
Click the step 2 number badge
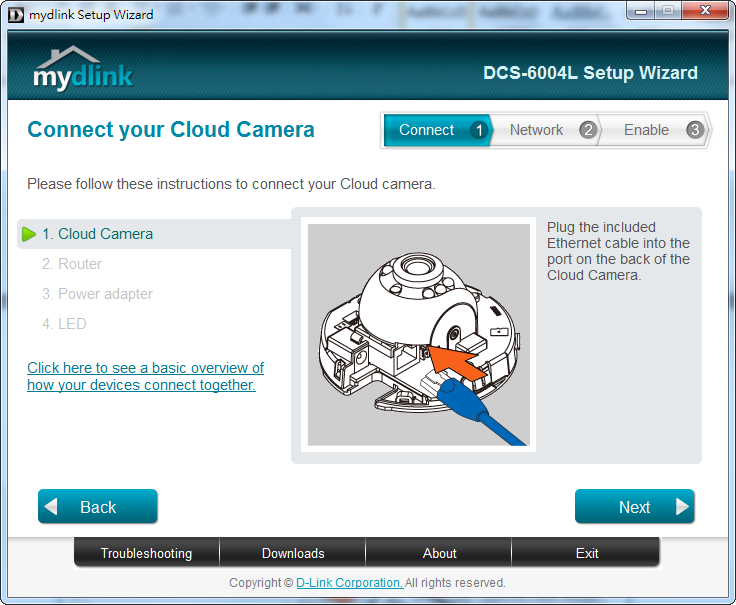point(587,130)
